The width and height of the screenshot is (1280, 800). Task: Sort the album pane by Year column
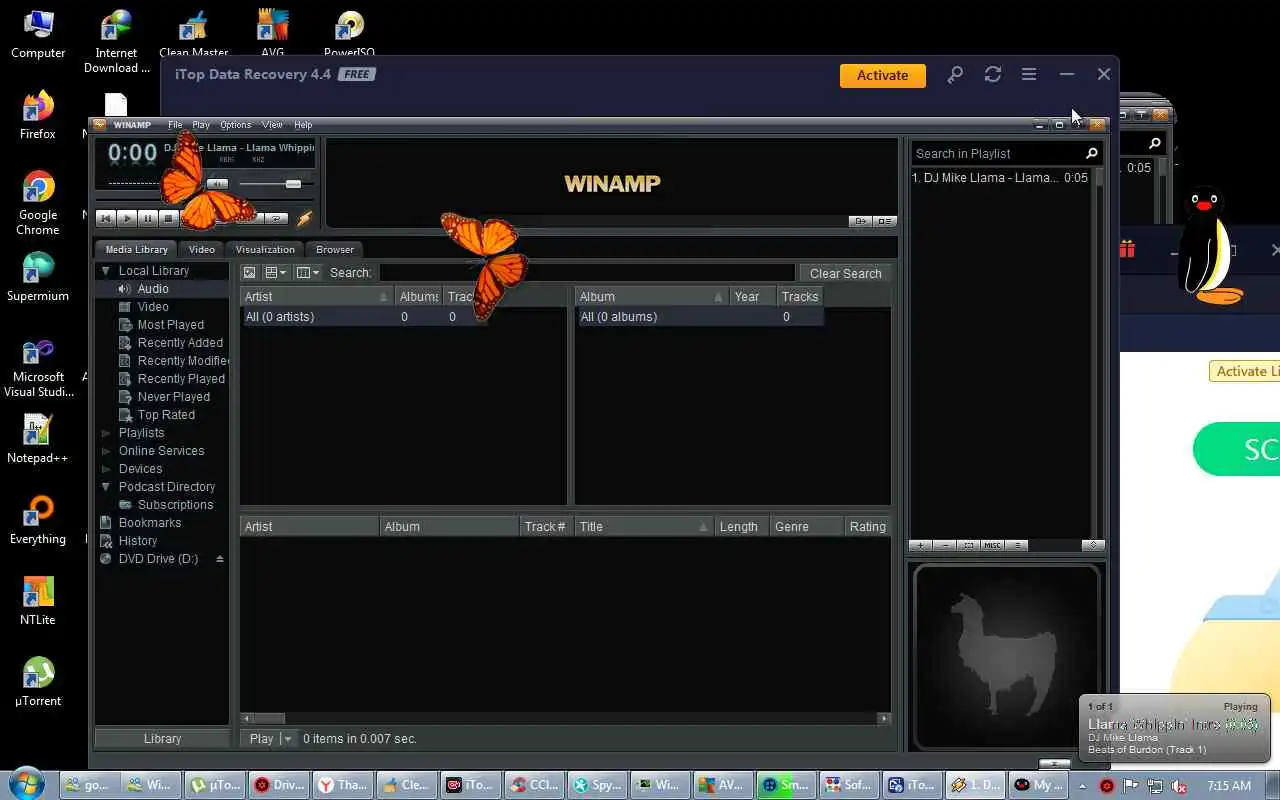click(753, 297)
